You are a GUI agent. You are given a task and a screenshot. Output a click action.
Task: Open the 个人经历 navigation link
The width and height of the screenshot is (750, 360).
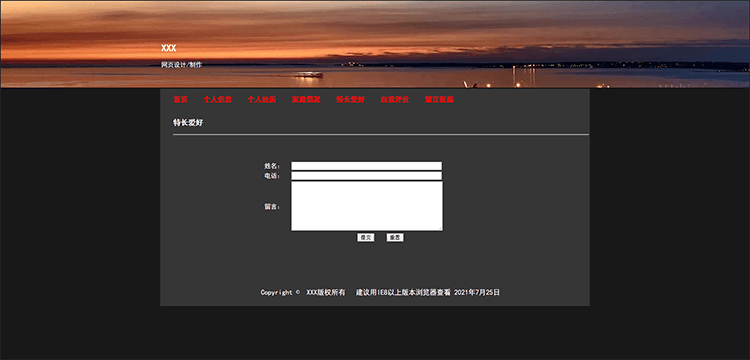coord(262,99)
